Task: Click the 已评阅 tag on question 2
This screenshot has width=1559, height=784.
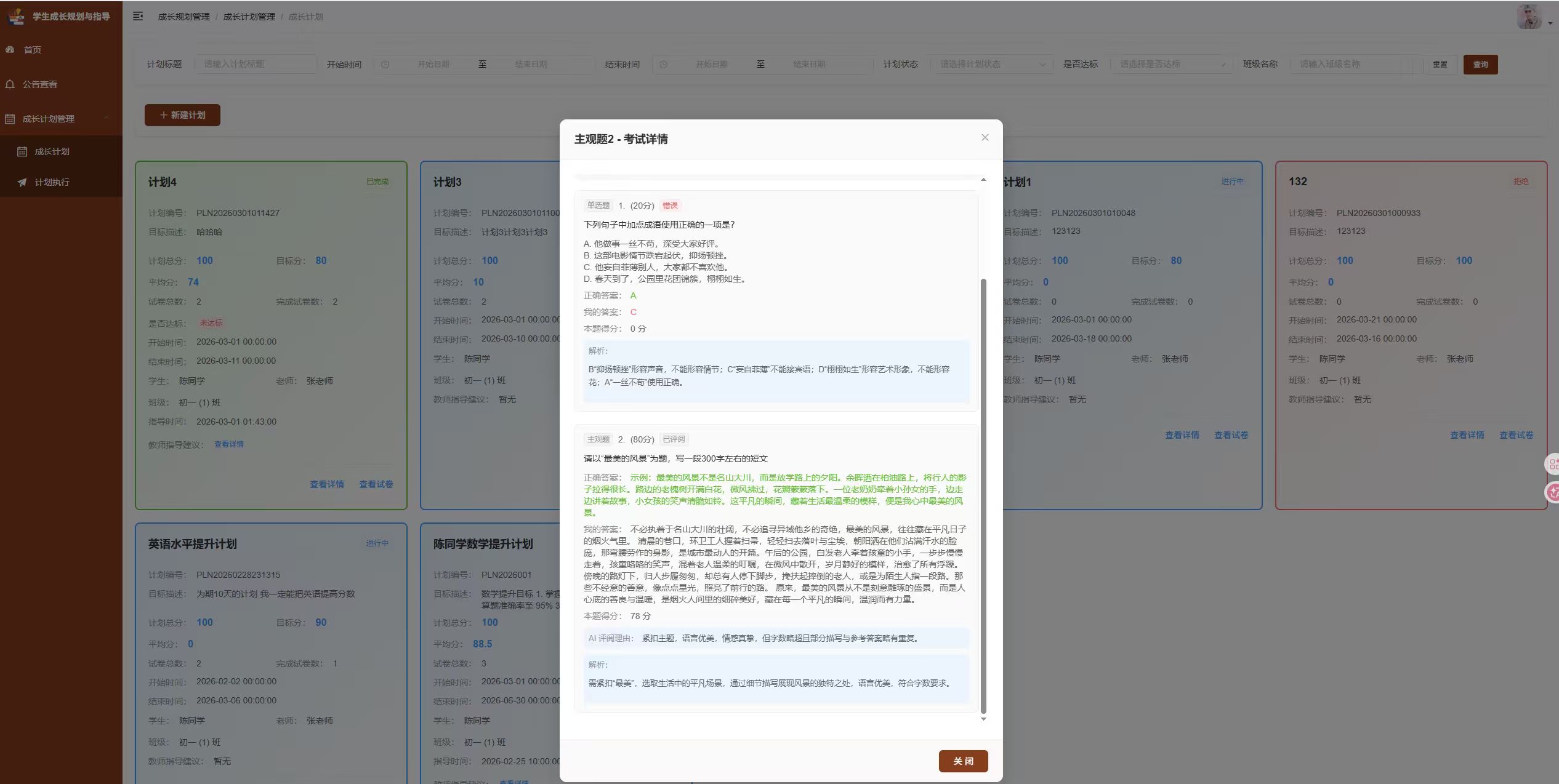Action: pyautogui.click(x=674, y=439)
